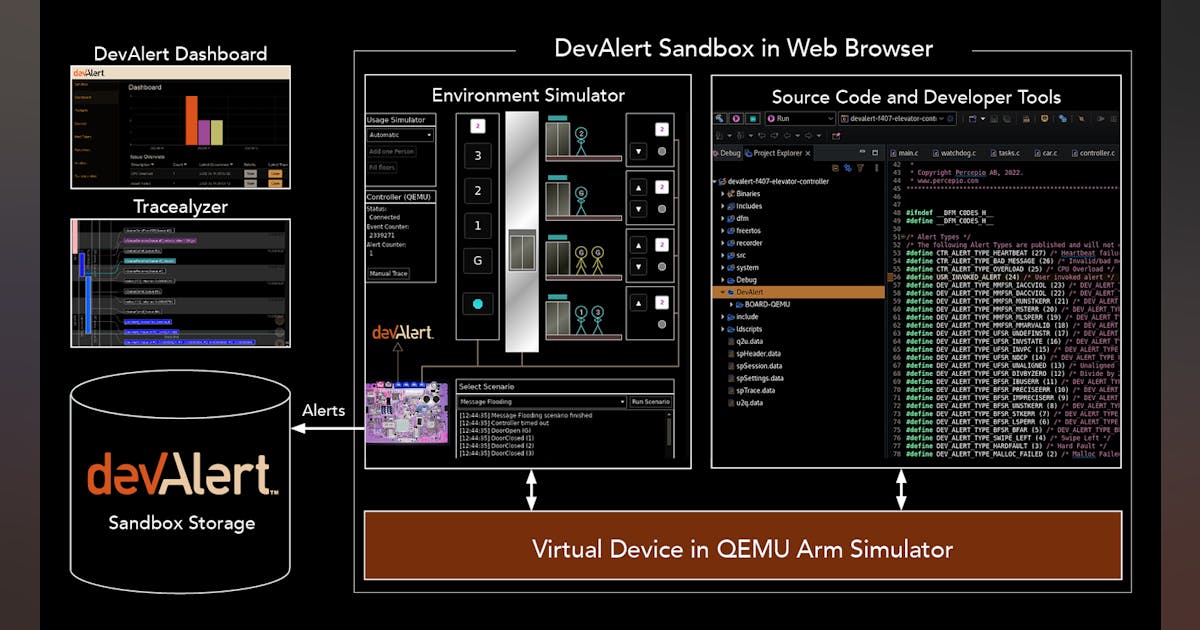Open the main.c editor tab

pos(904,153)
